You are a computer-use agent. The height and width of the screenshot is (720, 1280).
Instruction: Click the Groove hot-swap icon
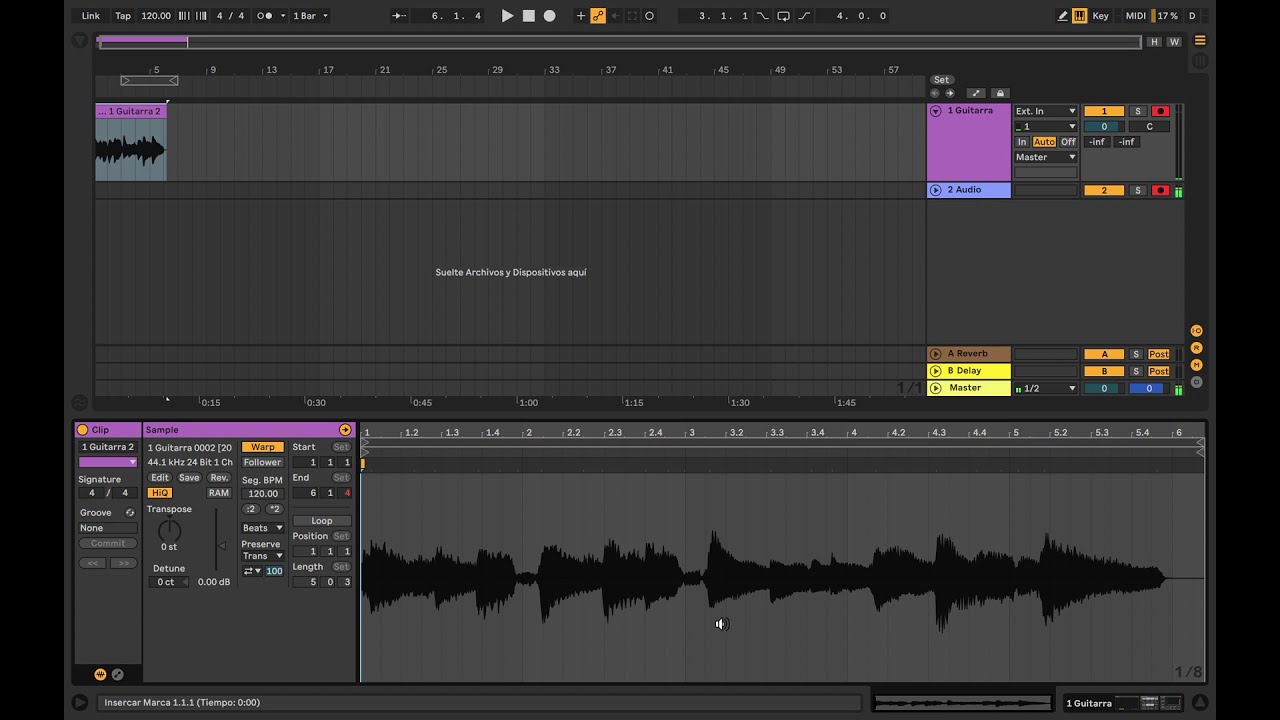pyautogui.click(x=130, y=513)
